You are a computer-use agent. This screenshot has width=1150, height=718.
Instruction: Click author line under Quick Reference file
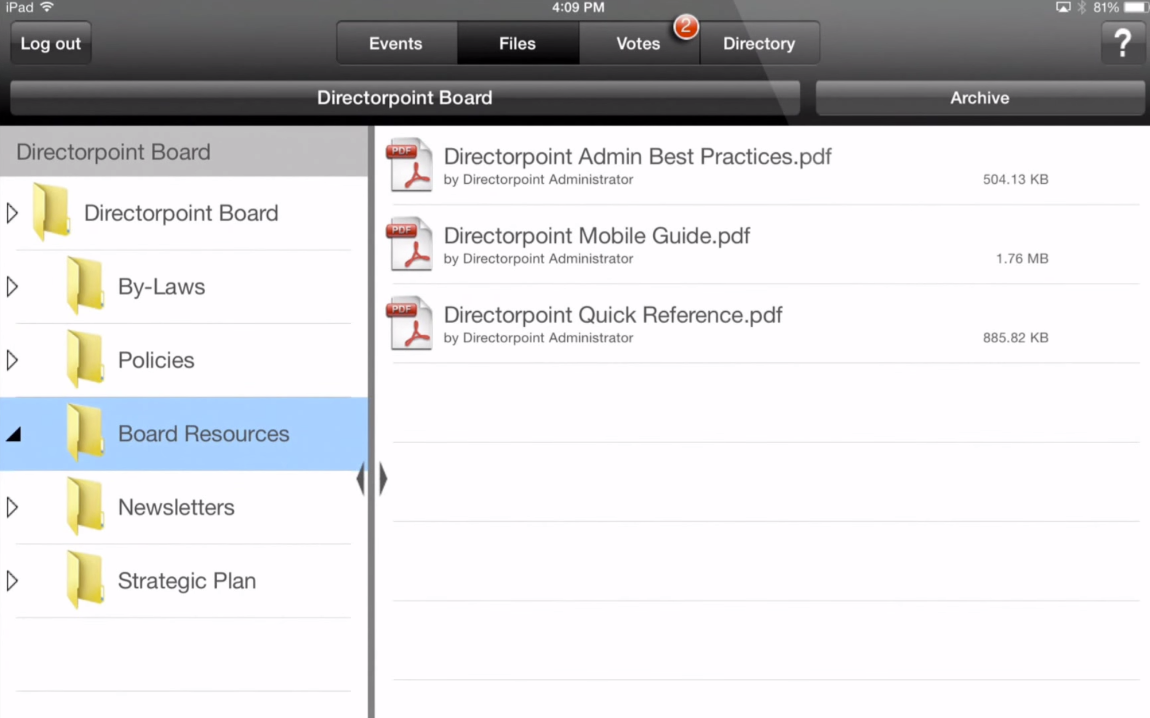(538, 337)
